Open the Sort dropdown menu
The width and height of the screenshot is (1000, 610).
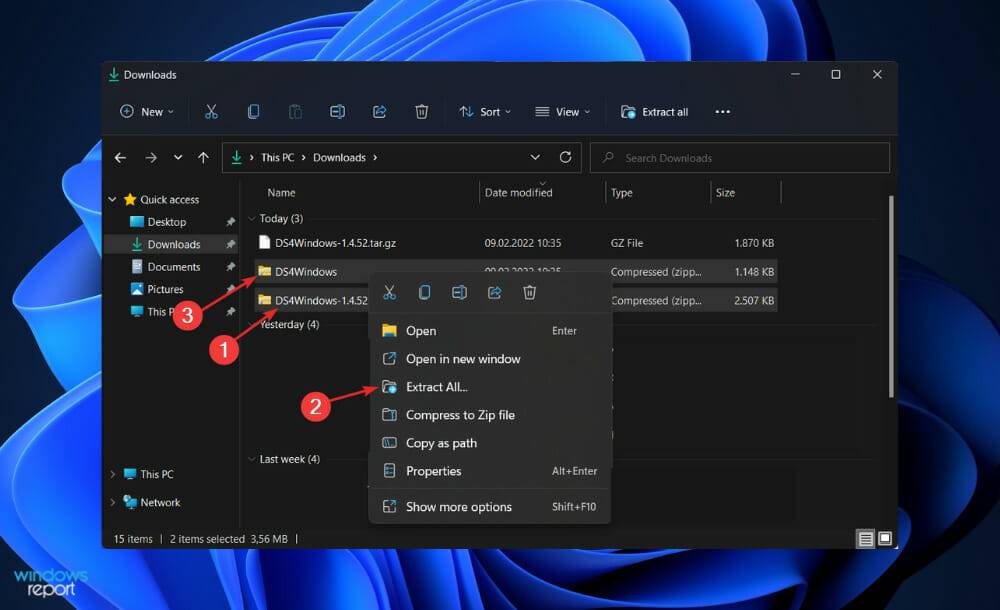(x=485, y=112)
